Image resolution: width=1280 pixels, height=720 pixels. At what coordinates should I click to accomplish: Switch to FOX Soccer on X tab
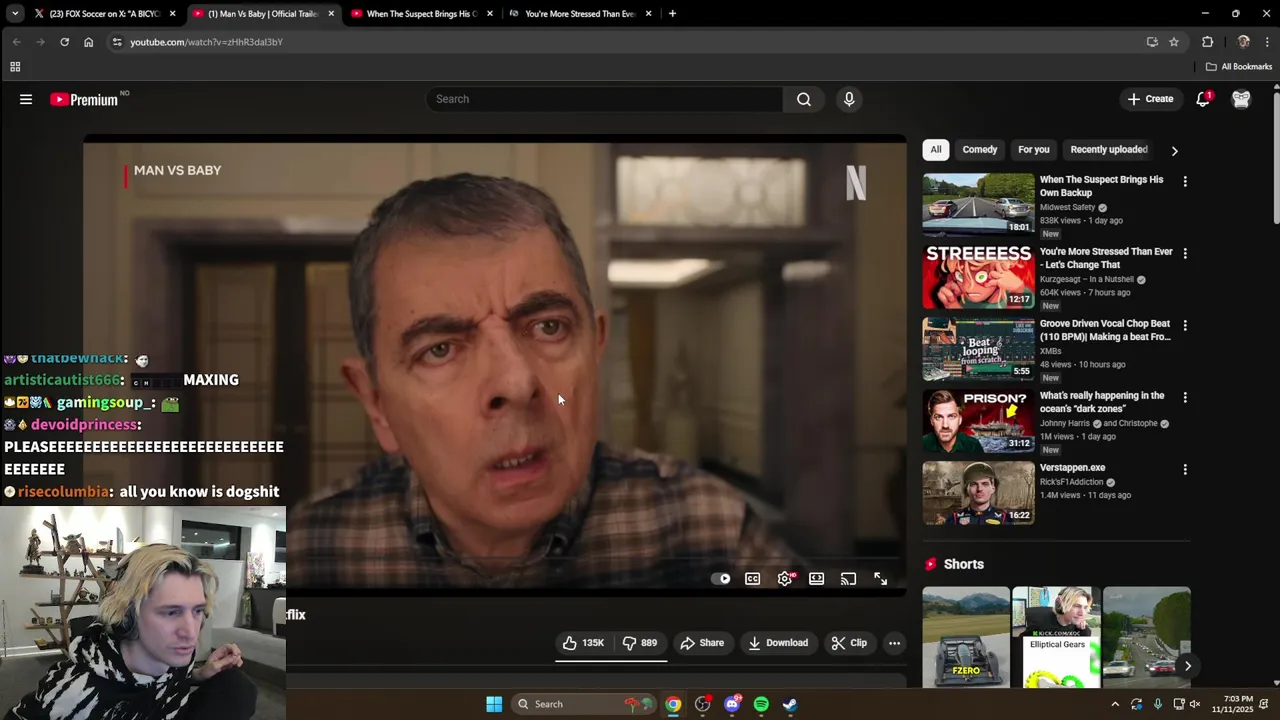pyautogui.click(x=96, y=14)
